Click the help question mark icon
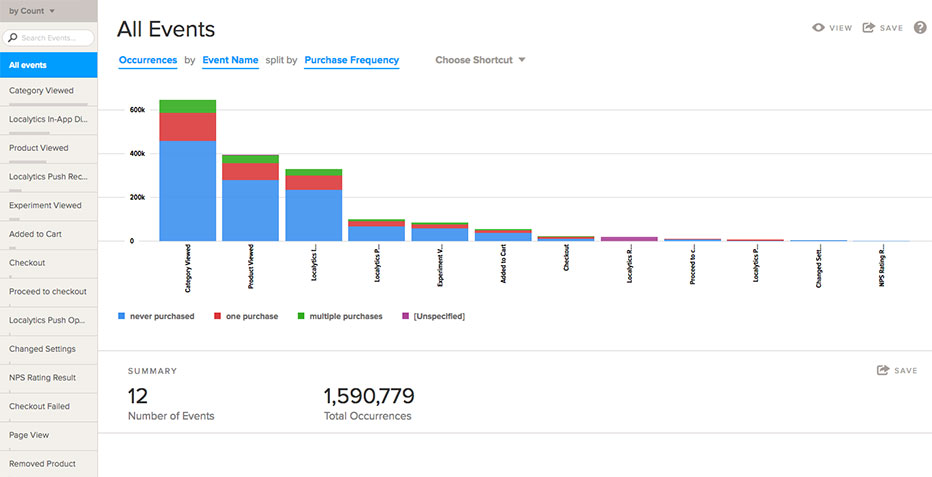This screenshot has width=932, height=477. pos(920,28)
